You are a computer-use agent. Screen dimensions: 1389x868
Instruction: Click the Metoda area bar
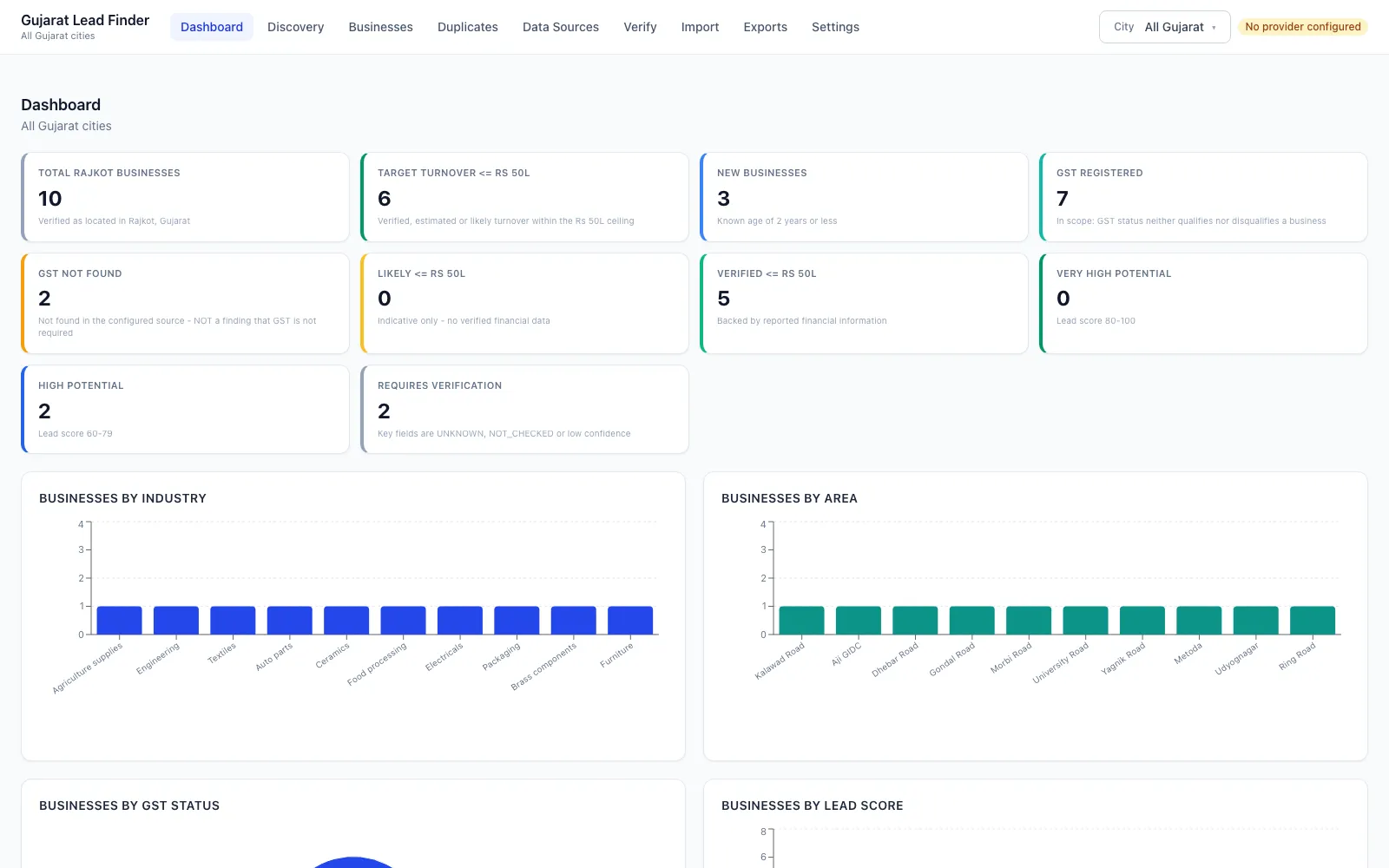pyautogui.click(x=1199, y=621)
